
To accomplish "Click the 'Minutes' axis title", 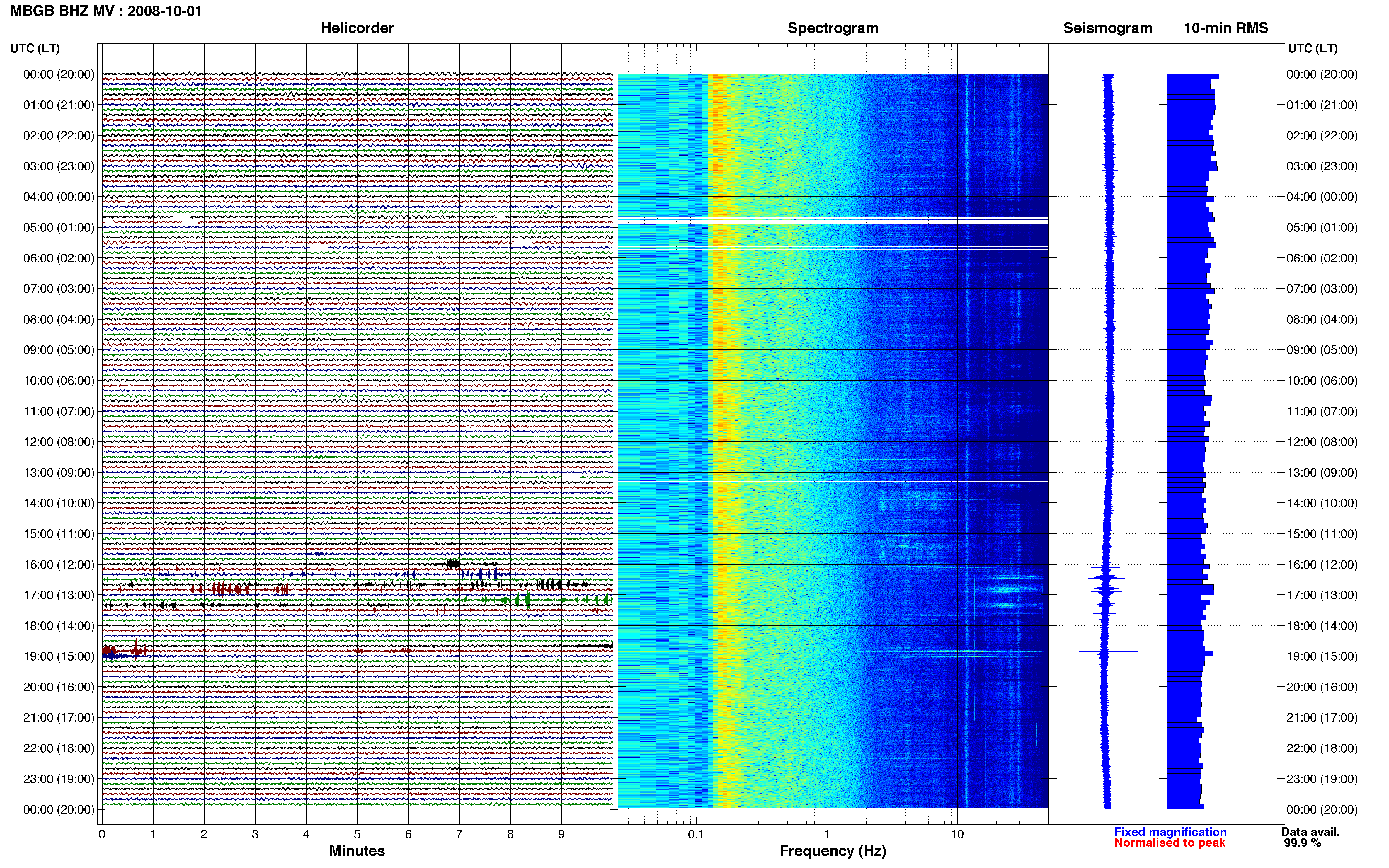I will click(x=357, y=851).
